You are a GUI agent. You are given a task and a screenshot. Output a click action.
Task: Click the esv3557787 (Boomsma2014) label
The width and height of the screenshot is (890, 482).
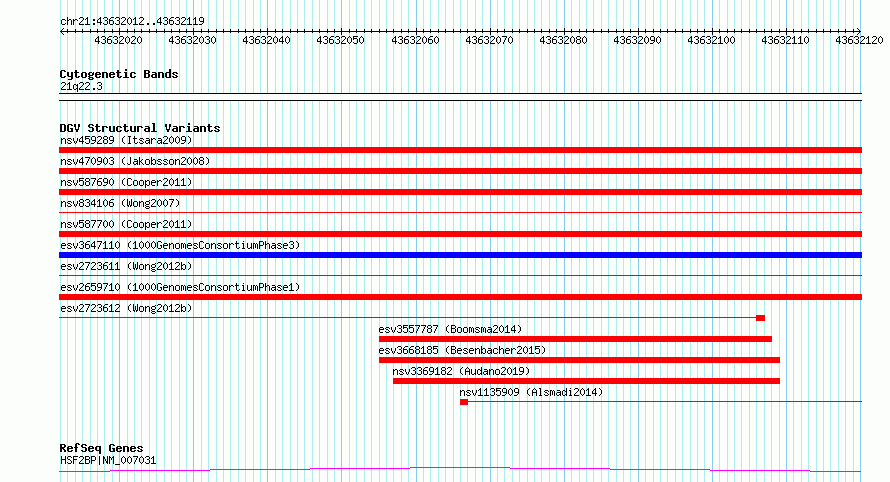[450, 329]
